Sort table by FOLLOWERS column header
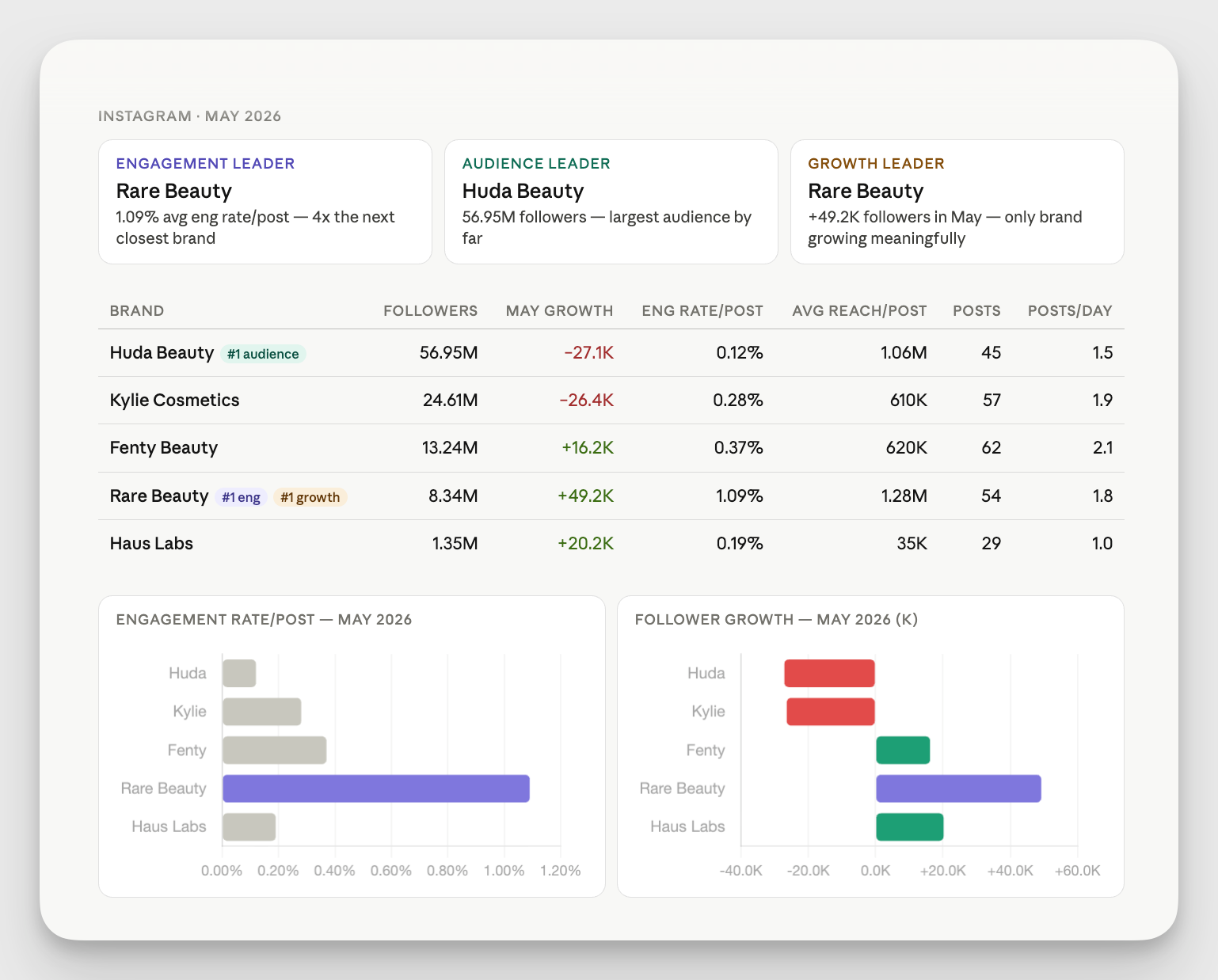 click(x=431, y=311)
